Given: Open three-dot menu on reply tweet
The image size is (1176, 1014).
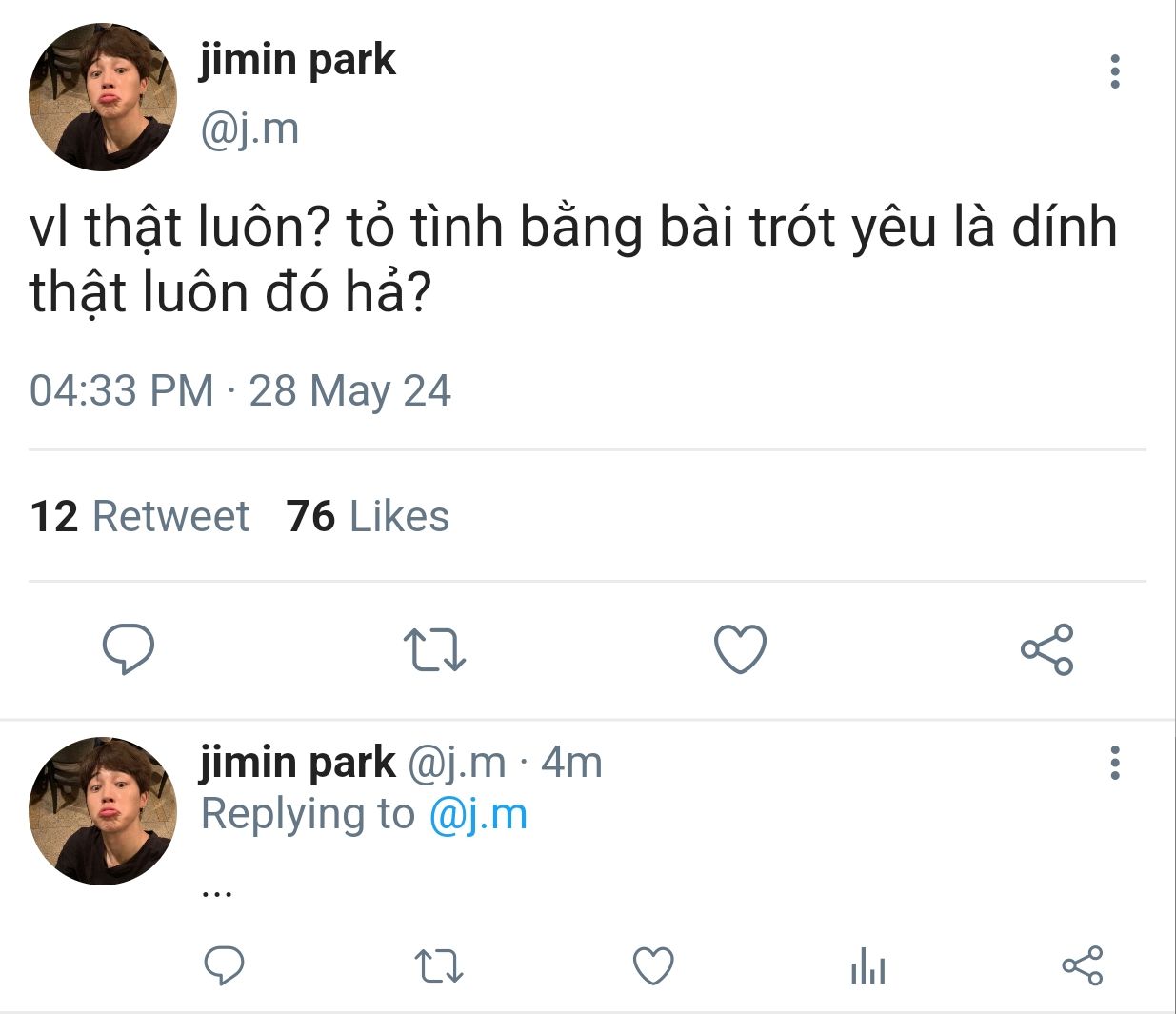Looking at the screenshot, I should [1115, 763].
